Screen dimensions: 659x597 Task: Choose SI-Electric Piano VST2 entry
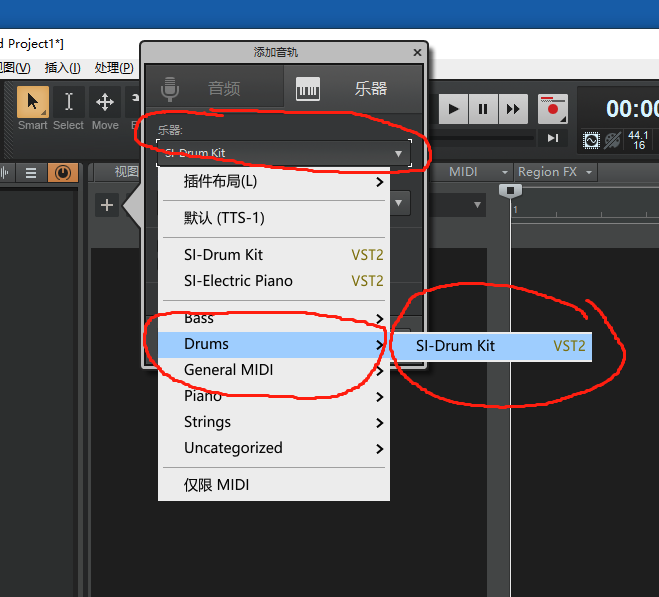tap(274, 281)
